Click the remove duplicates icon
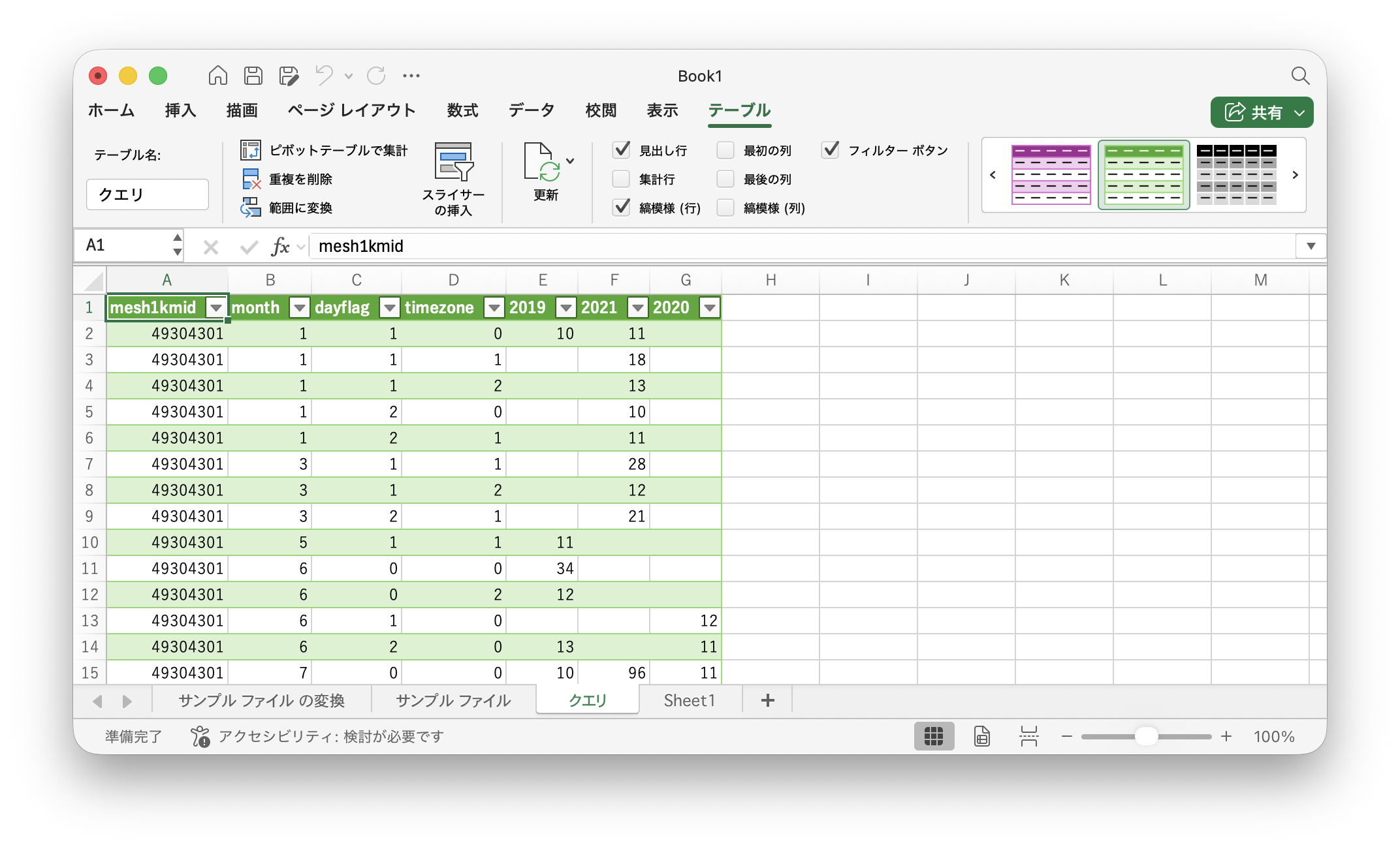 pos(251,179)
